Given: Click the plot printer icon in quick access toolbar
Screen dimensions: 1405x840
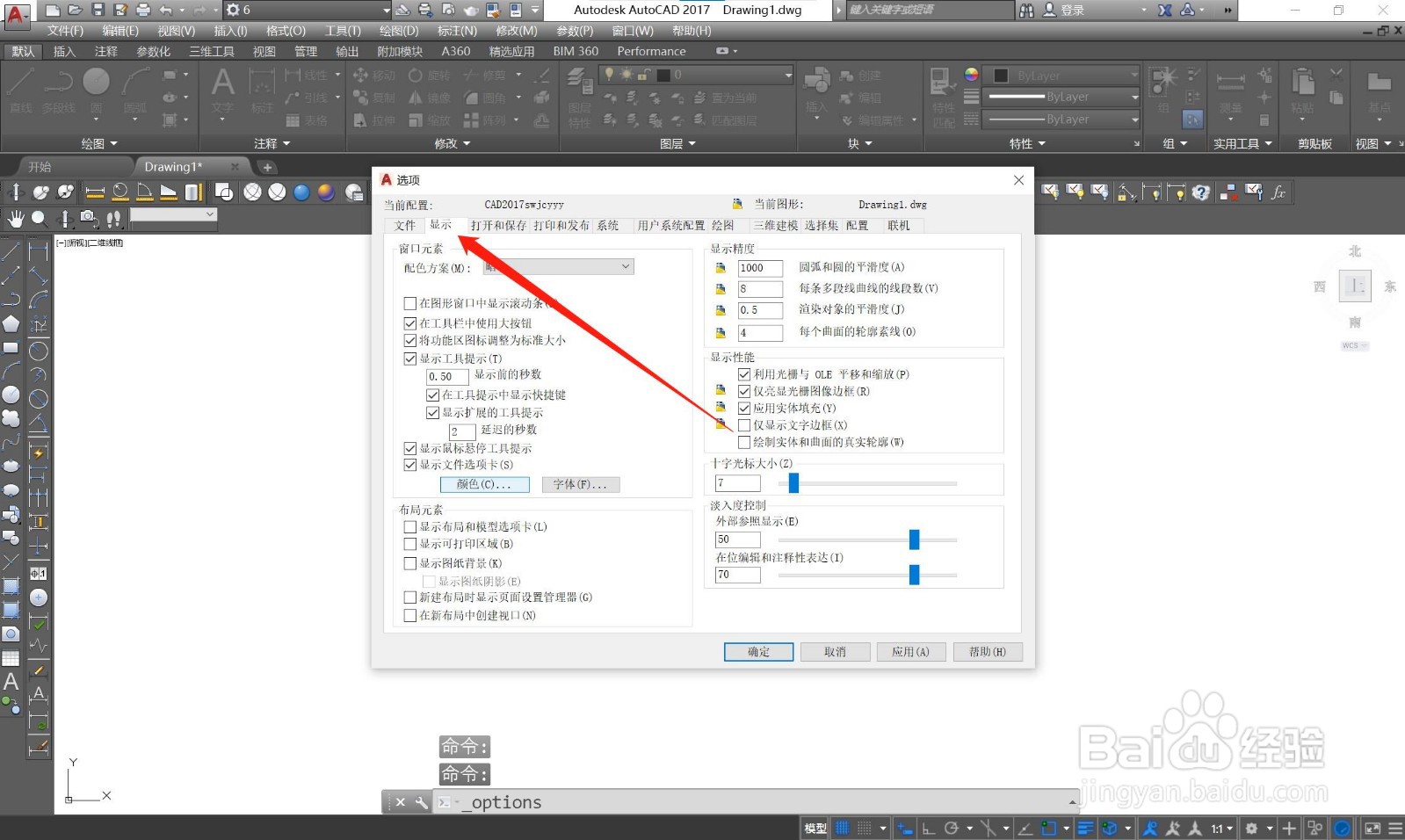Looking at the screenshot, I should point(143,10).
